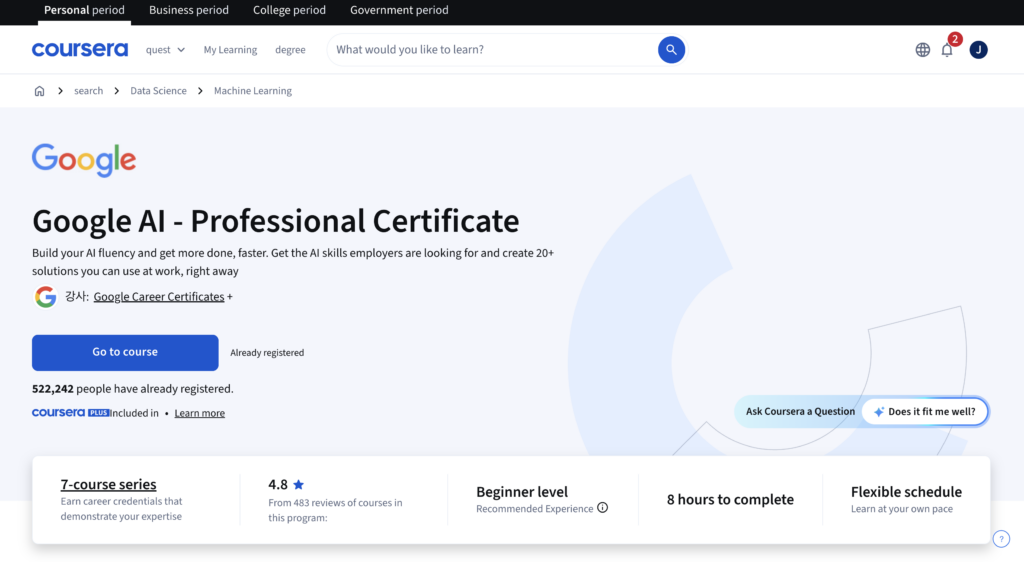Open degree in navigation
Viewport: 1024px width, 562px height.
tap(290, 50)
